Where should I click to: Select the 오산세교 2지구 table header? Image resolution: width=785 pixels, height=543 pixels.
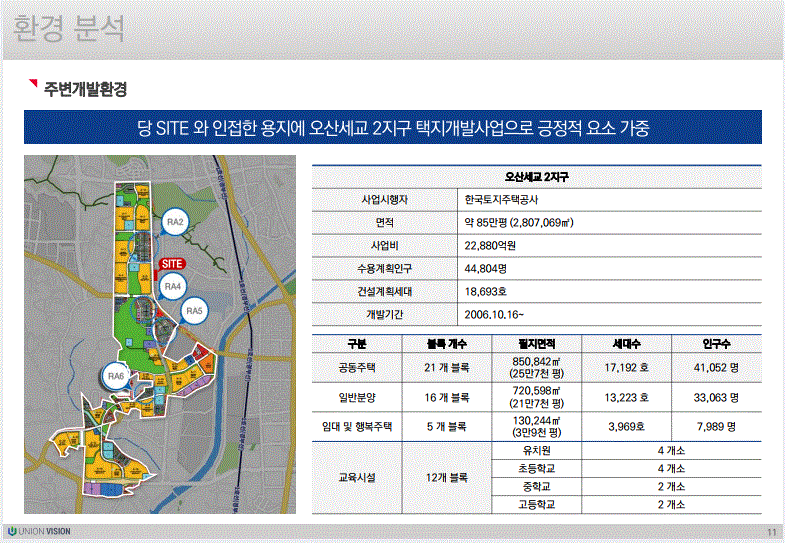point(537,177)
